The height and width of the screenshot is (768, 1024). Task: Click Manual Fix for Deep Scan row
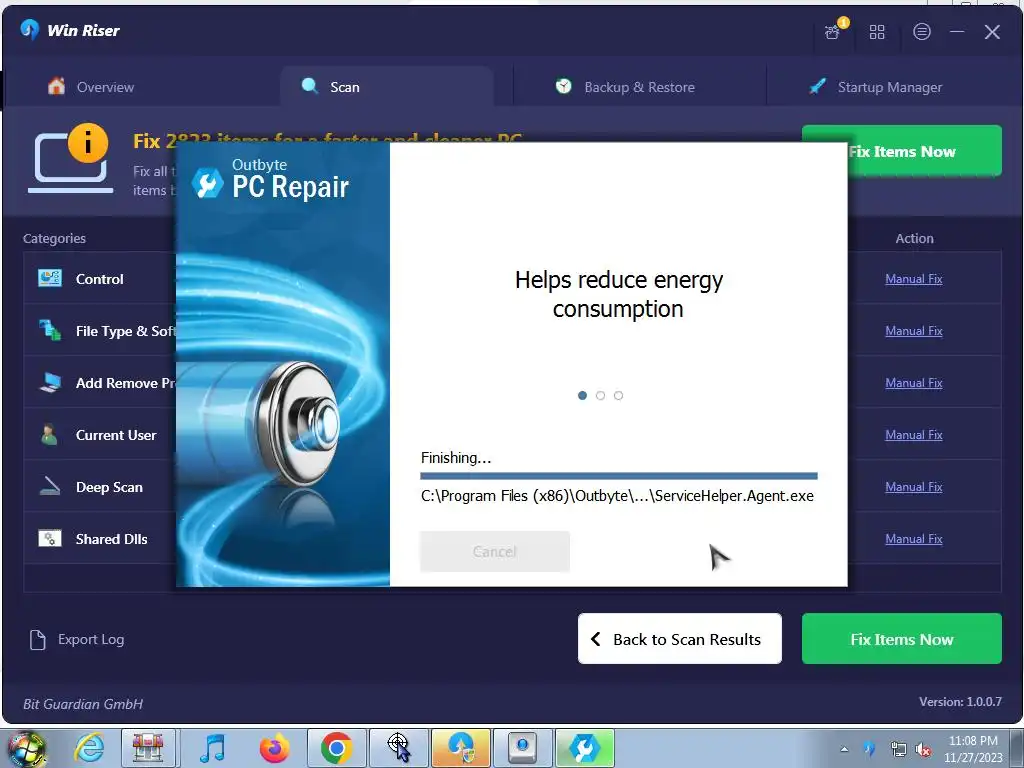[914, 487]
